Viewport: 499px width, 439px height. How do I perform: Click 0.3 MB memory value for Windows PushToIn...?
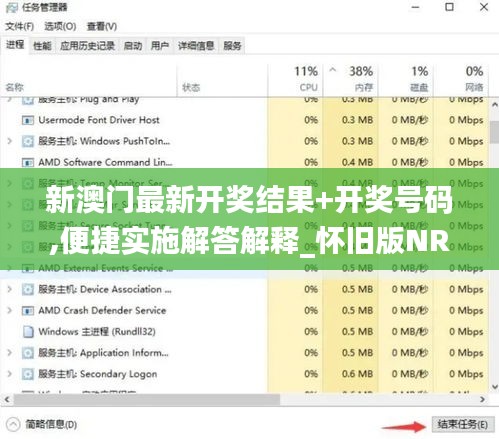pyautogui.click(x=357, y=141)
